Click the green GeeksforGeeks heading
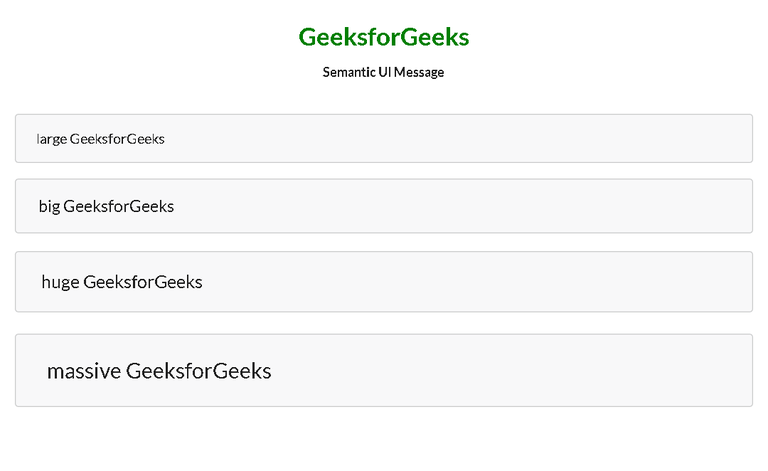The image size is (768, 471). pos(384,37)
